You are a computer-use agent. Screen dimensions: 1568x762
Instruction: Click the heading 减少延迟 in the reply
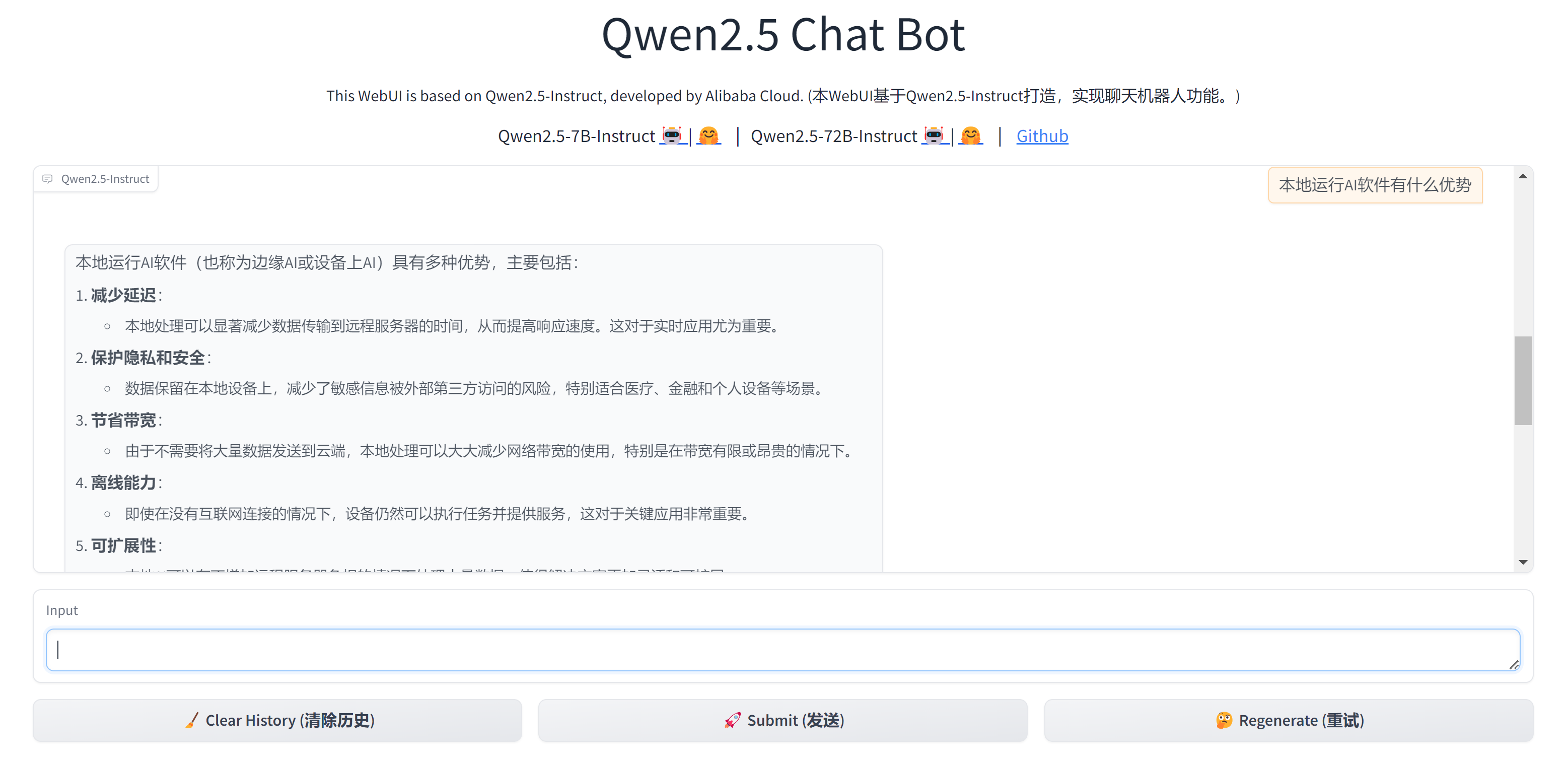coord(123,295)
